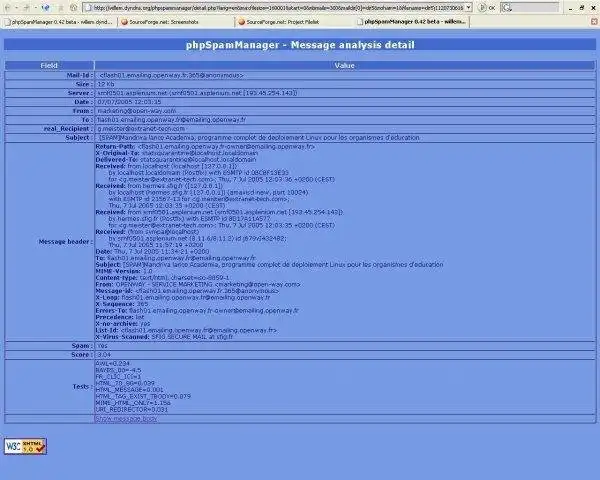Click the MIME_HTML_ONLY=1.158 test entry

point(133,403)
